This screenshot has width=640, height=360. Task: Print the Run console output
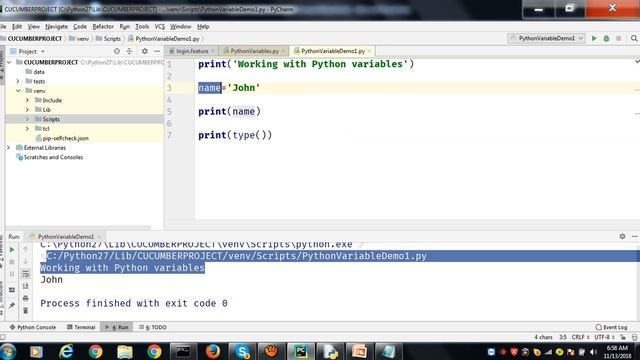tap(25, 298)
